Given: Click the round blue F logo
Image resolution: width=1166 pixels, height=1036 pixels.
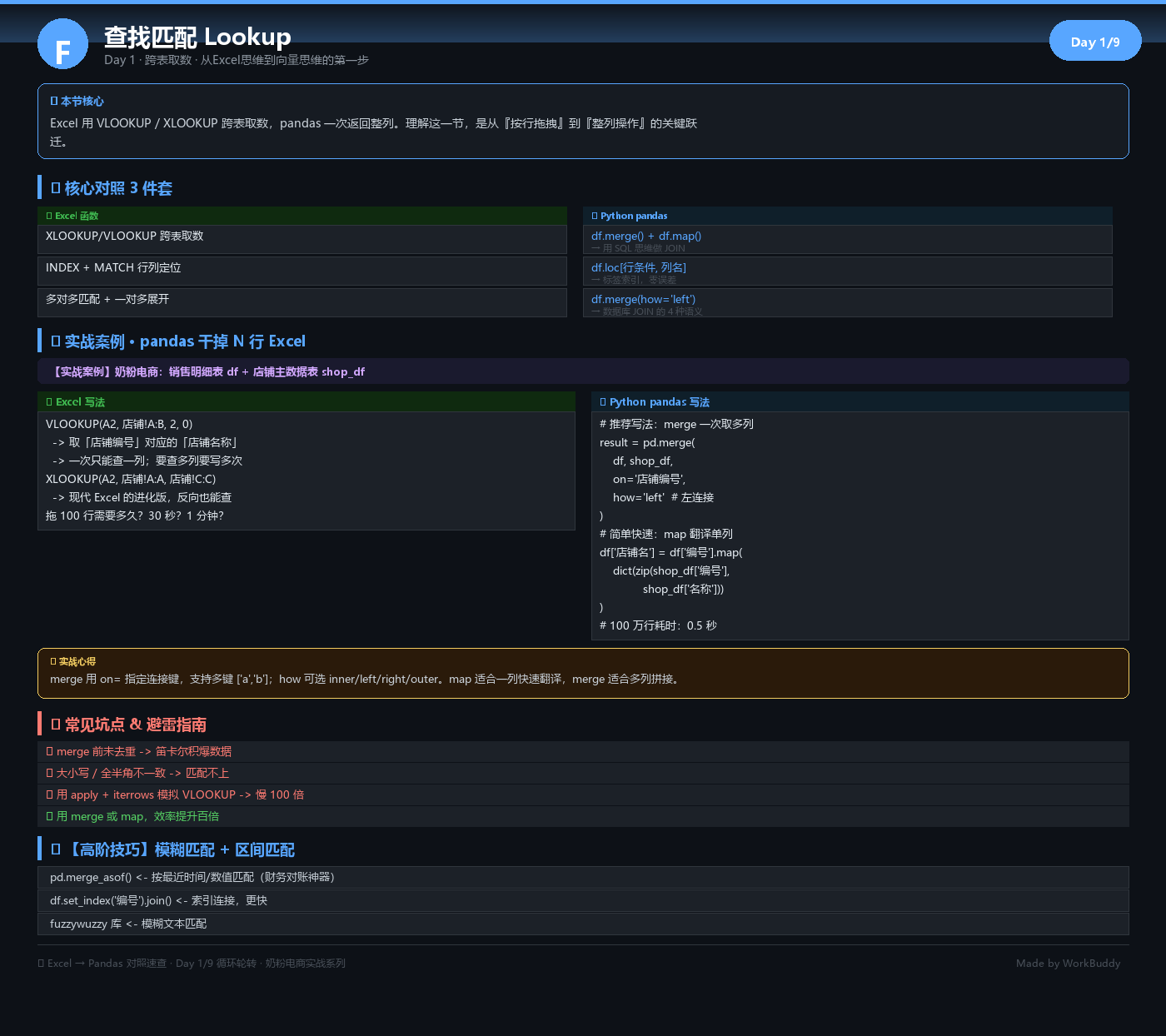Looking at the screenshot, I should pos(62,44).
